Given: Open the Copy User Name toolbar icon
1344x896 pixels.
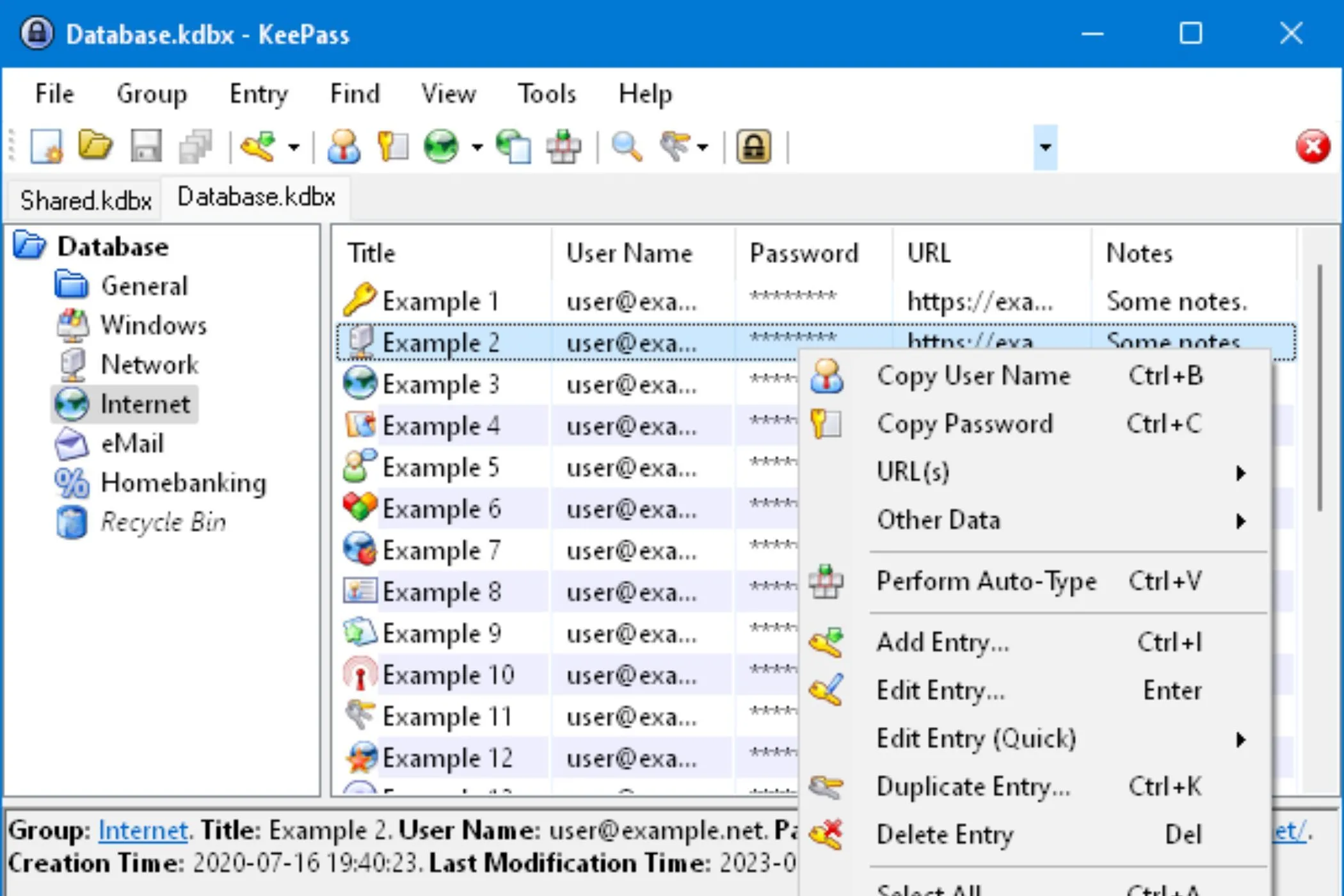Looking at the screenshot, I should pos(344,146).
